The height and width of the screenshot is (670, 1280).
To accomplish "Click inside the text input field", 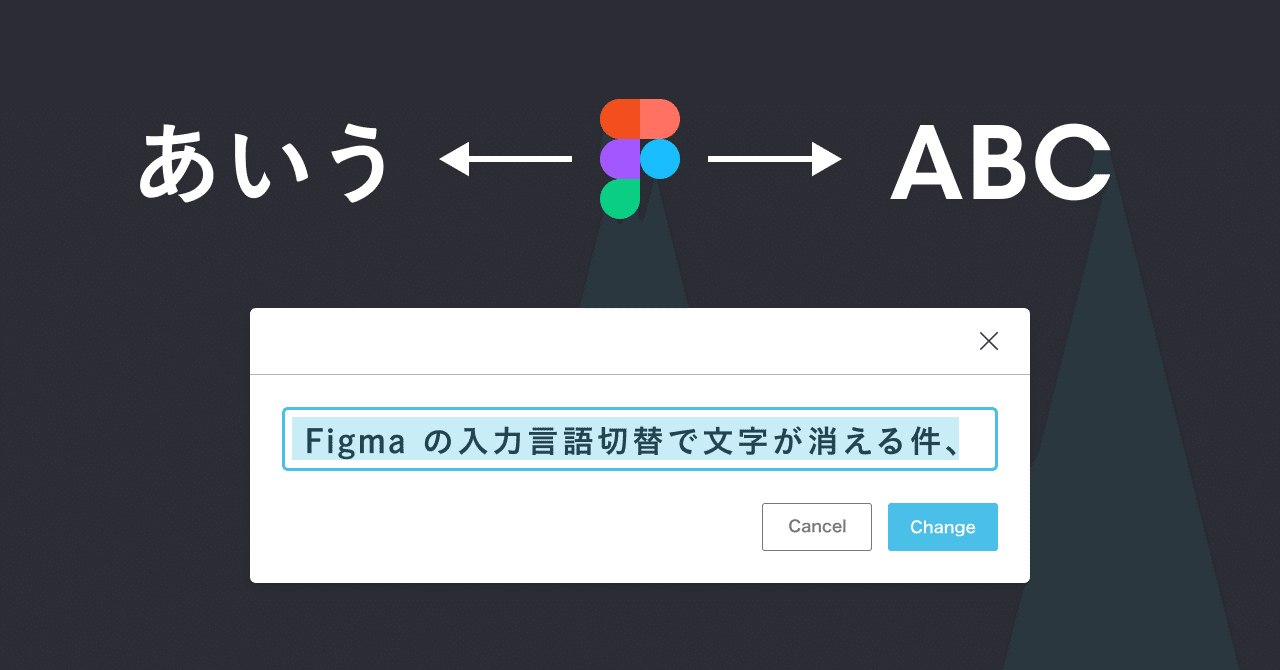I will point(640,439).
